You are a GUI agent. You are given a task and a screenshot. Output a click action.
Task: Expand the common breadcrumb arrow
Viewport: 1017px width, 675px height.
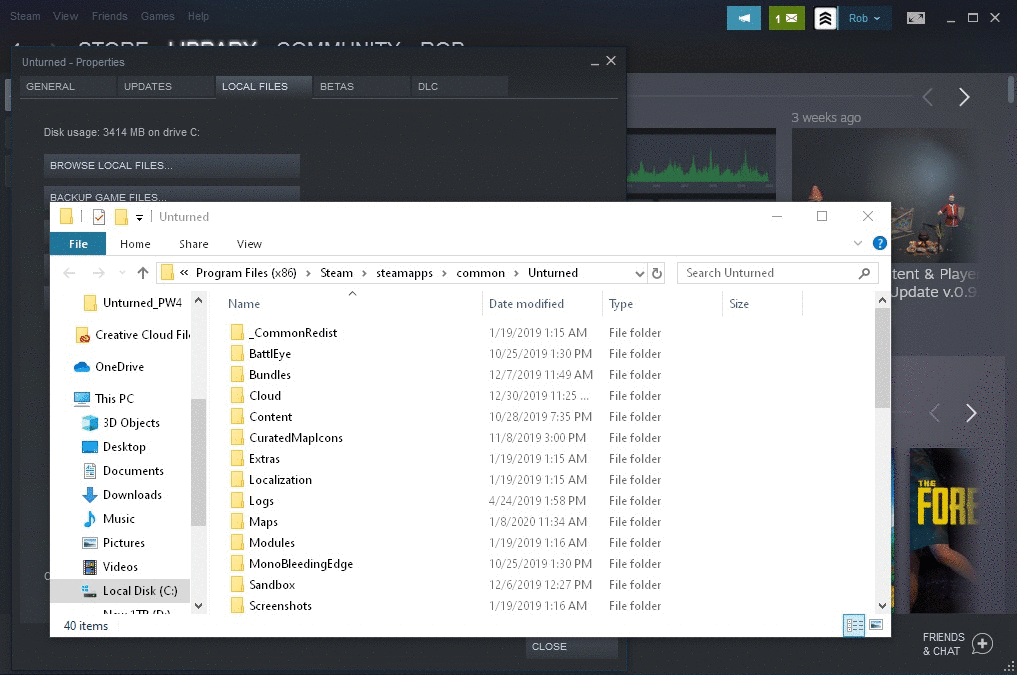pyautogui.click(x=516, y=273)
